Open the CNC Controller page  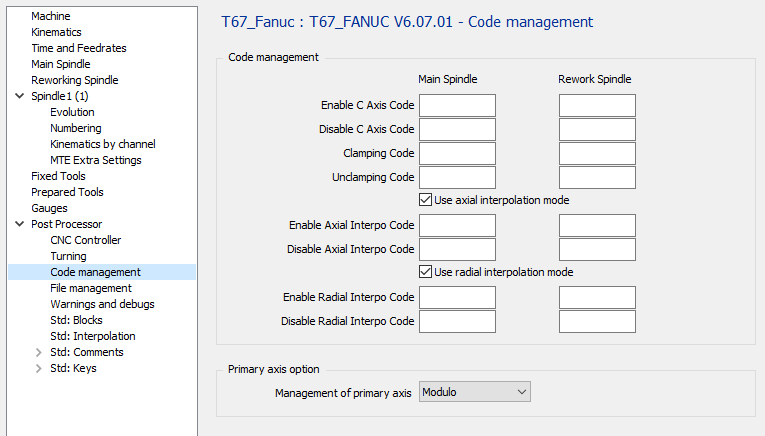click(85, 240)
